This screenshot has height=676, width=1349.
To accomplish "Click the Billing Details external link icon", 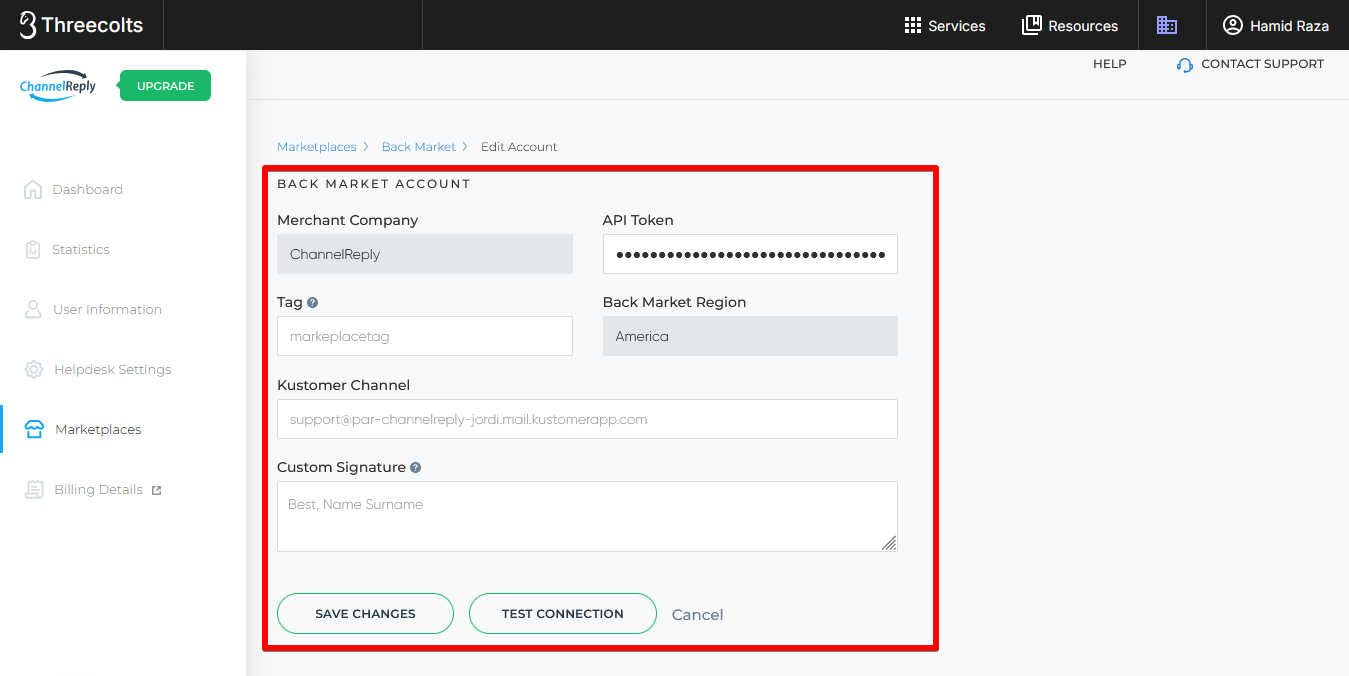I will pos(156,490).
